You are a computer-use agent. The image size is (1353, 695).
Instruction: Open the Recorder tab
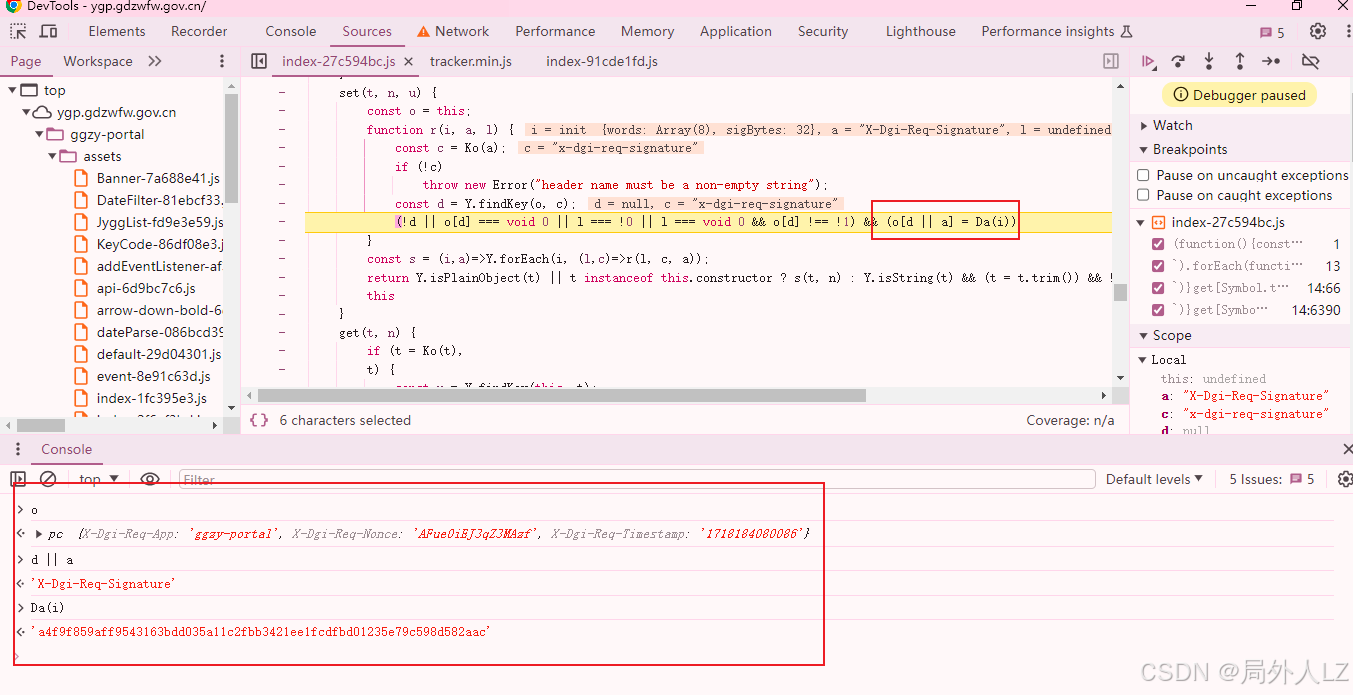pos(199,31)
